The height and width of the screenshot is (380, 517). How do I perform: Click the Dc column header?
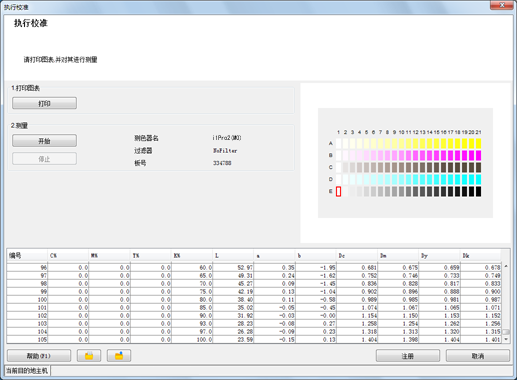pos(357,256)
